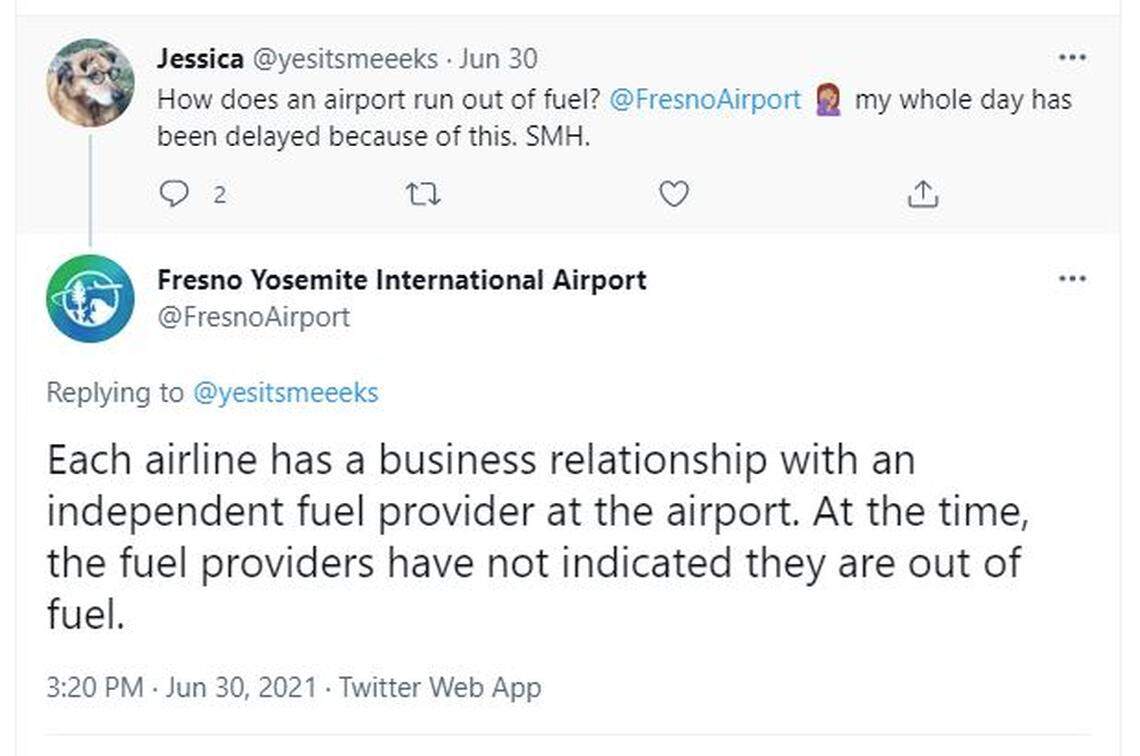This screenshot has height=756, width=1140.
Task: Click the reply count showing 2
Action: tap(218, 193)
